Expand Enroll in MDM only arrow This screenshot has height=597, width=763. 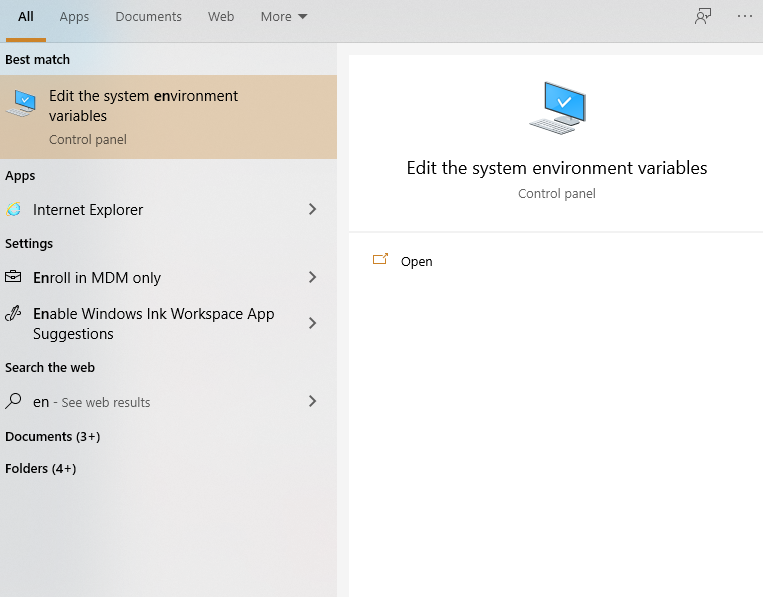(x=312, y=278)
